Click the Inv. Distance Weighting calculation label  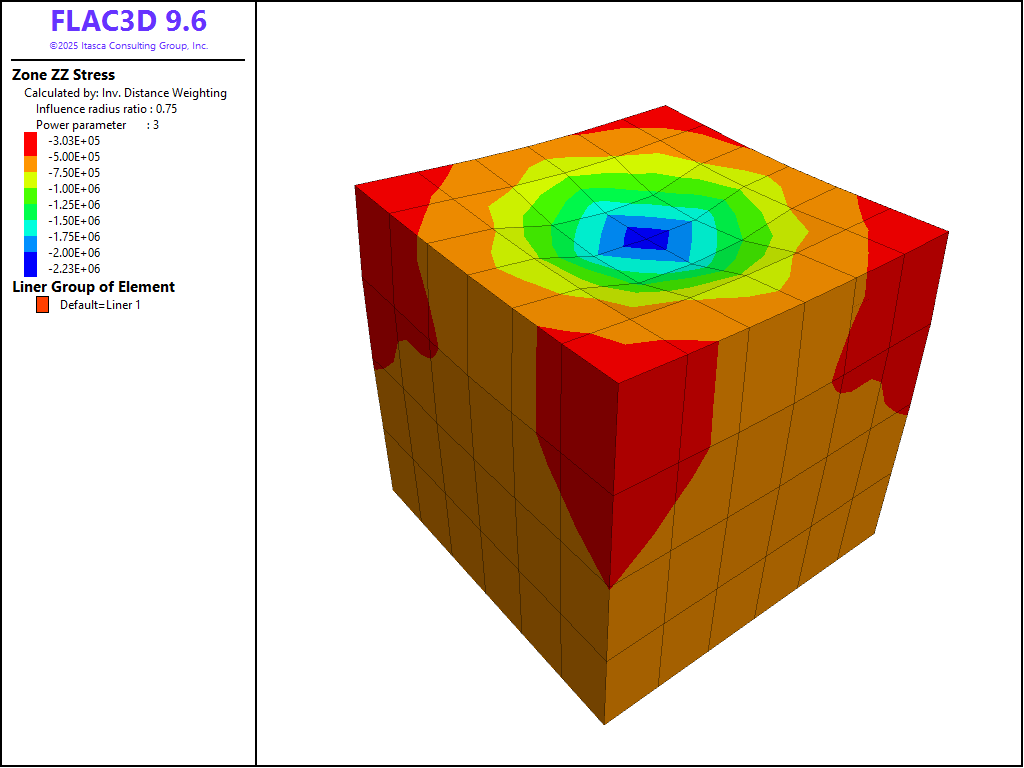click(x=125, y=93)
